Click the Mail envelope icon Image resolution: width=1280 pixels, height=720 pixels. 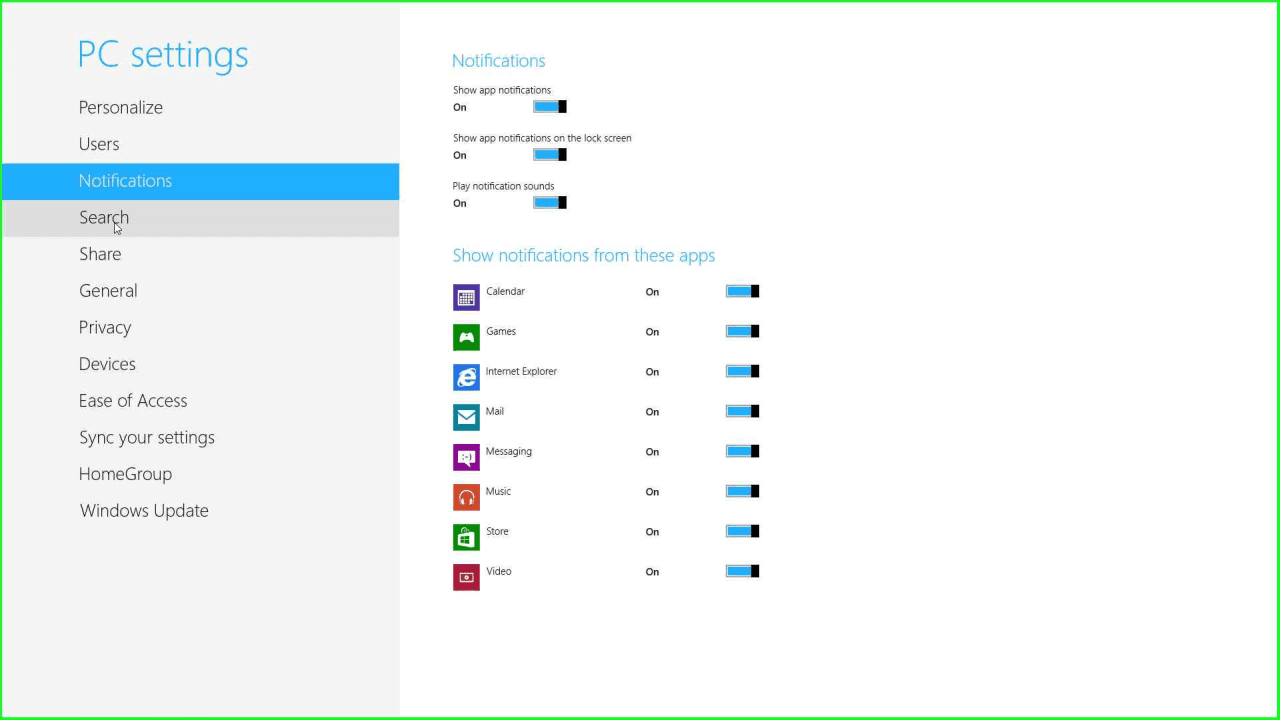click(x=466, y=417)
